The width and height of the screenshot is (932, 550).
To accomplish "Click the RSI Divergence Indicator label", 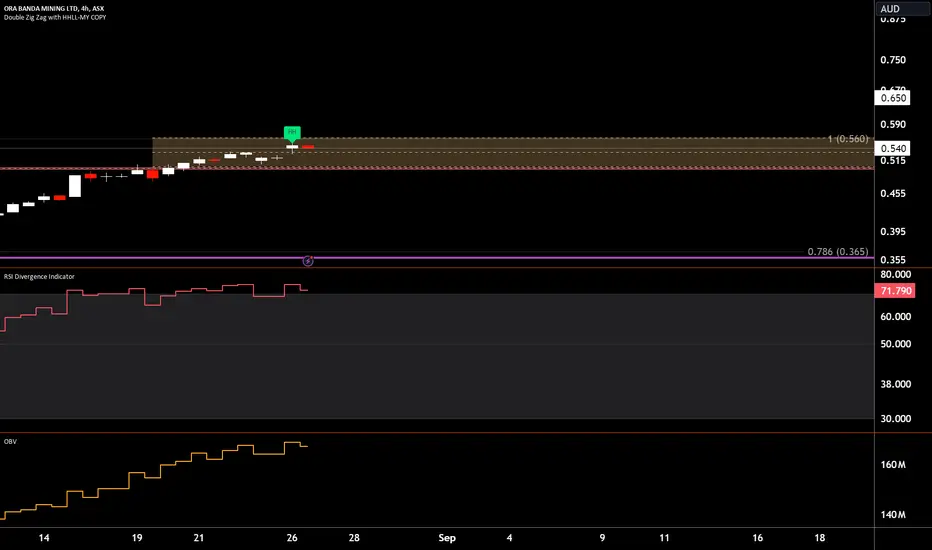I will pos(39,276).
